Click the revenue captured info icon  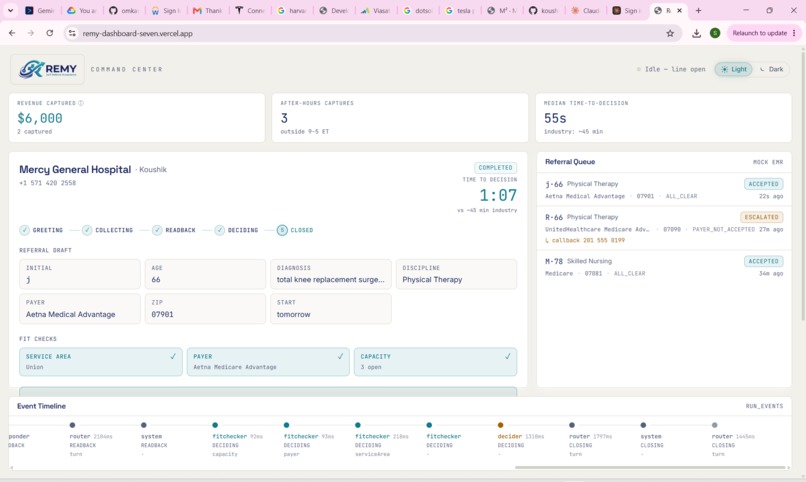click(x=81, y=103)
